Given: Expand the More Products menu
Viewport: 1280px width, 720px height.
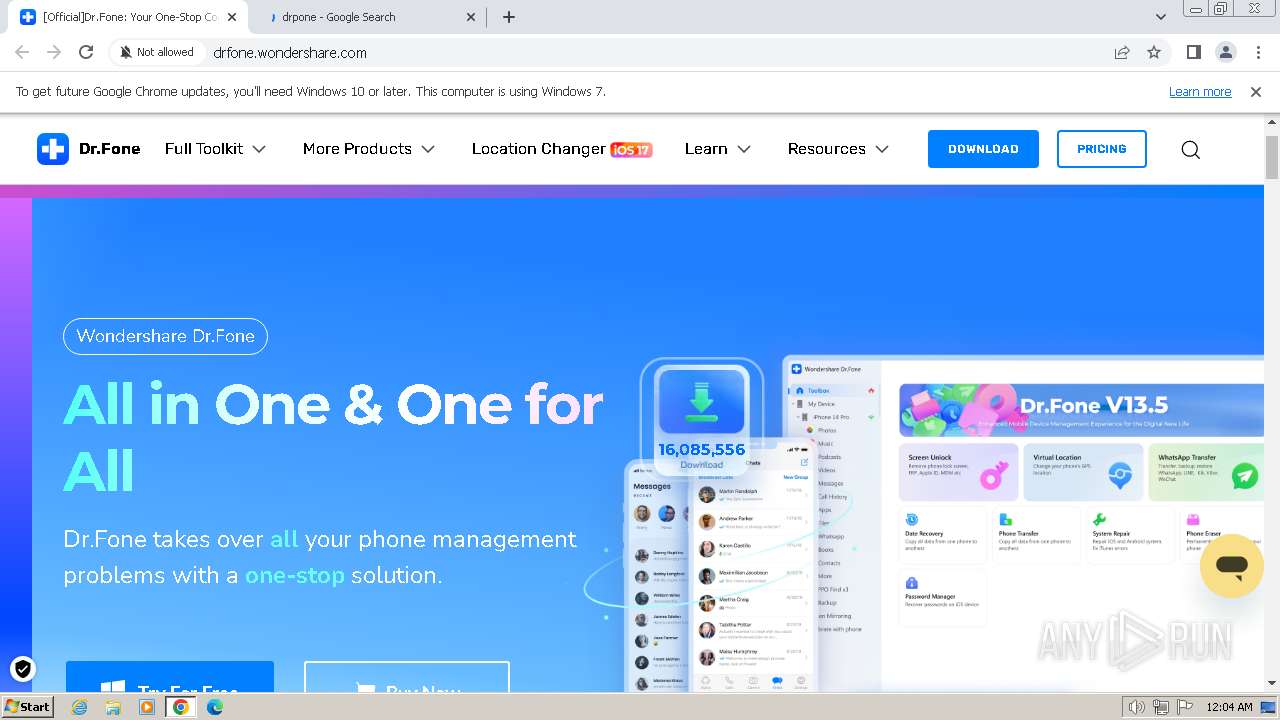Looking at the screenshot, I should click(369, 149).
